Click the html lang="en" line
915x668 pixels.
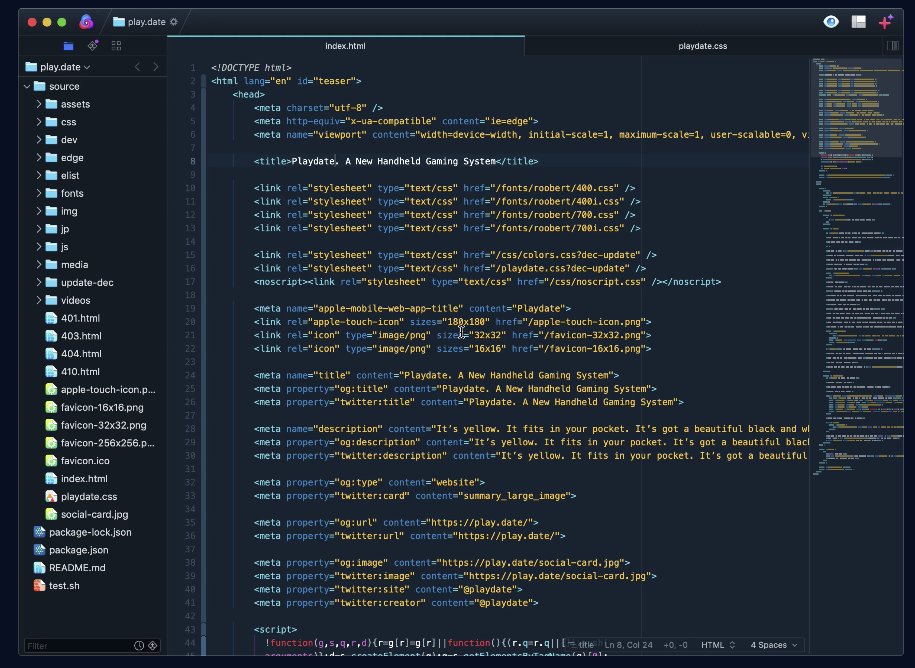286,81
